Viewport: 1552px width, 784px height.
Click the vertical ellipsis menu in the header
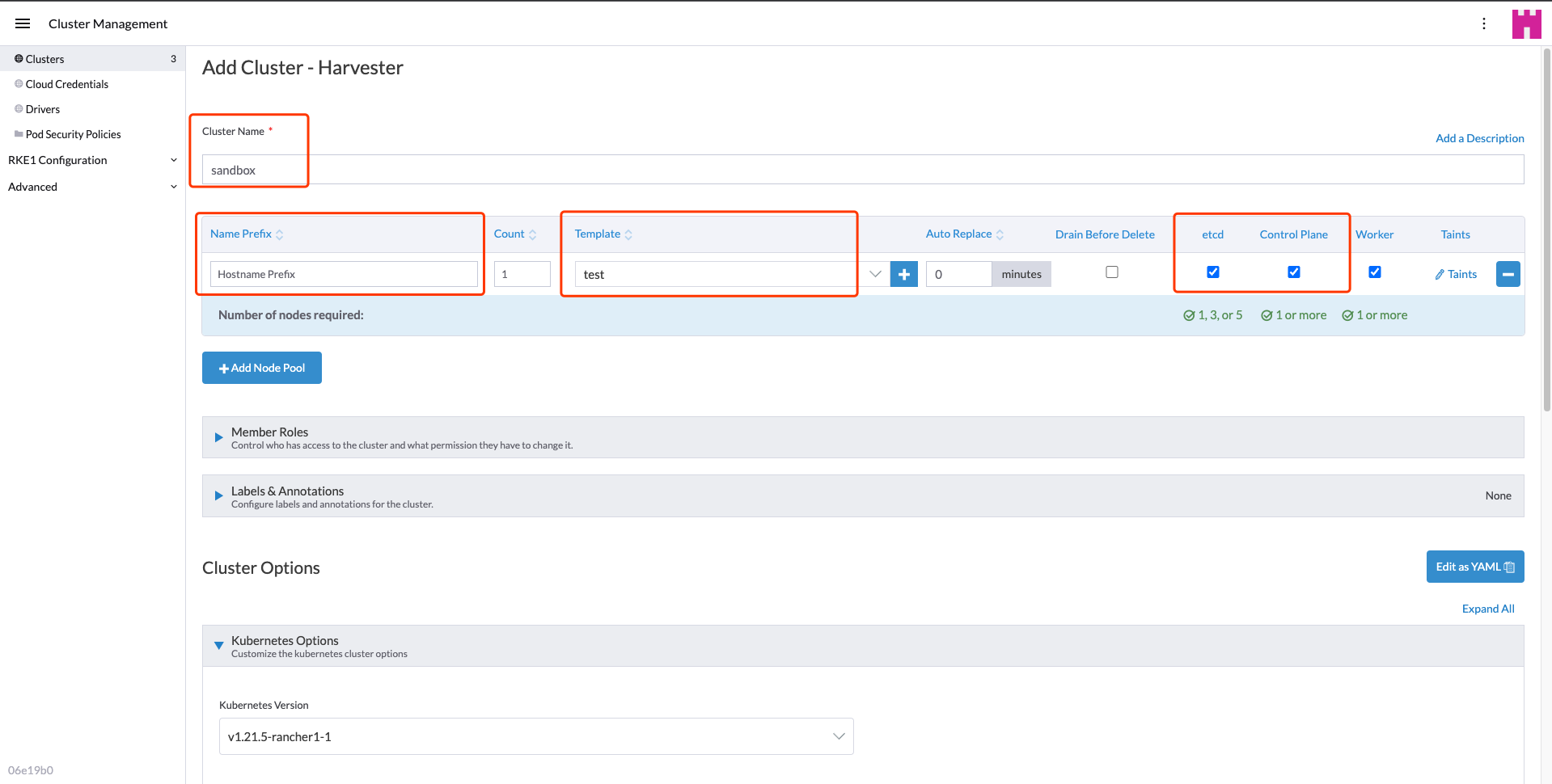click(1485, 23)
